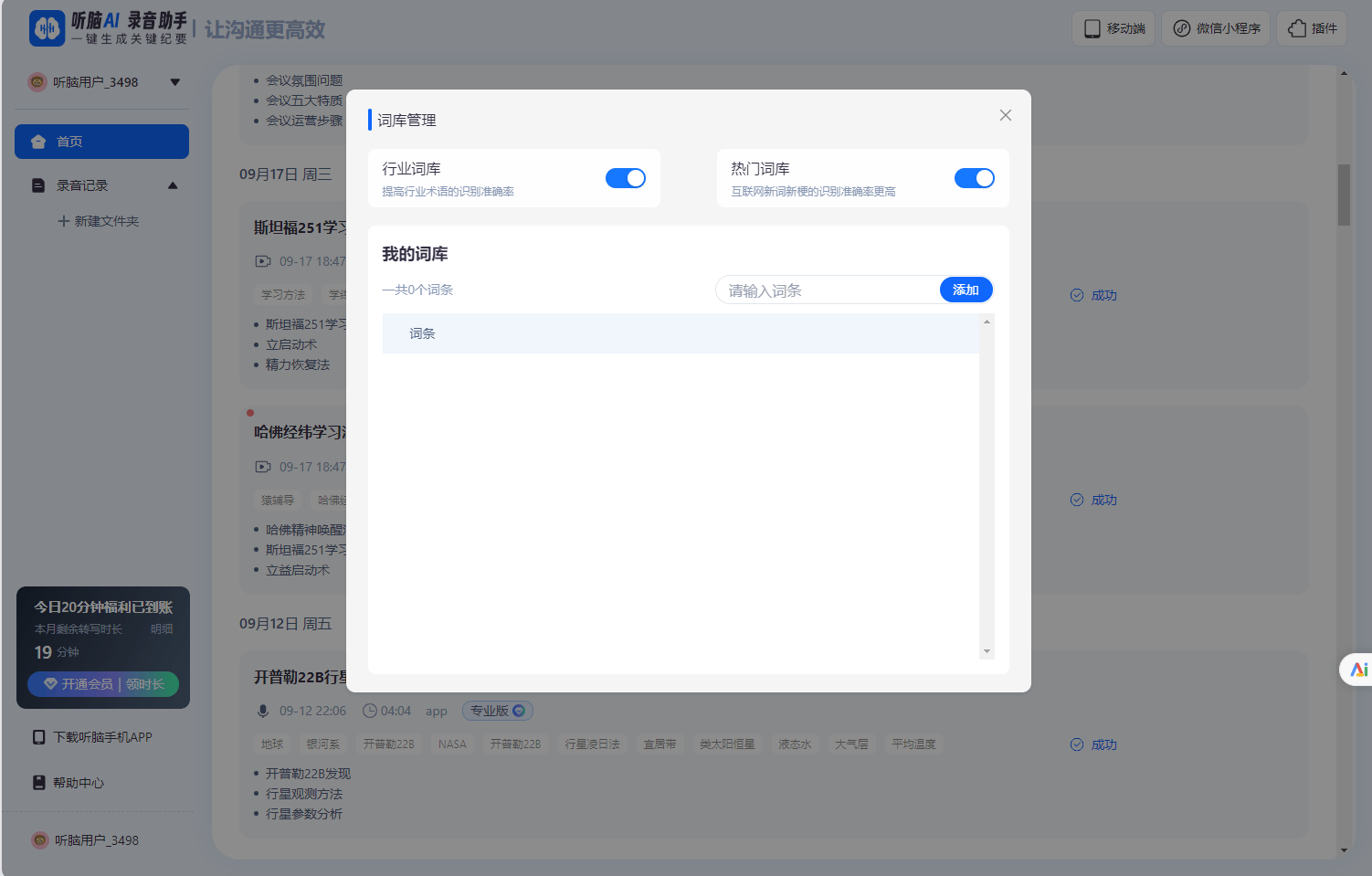Collapse the 录音记录 section arrow
This screenshot has width=1372, height=876.
(173, 185)
